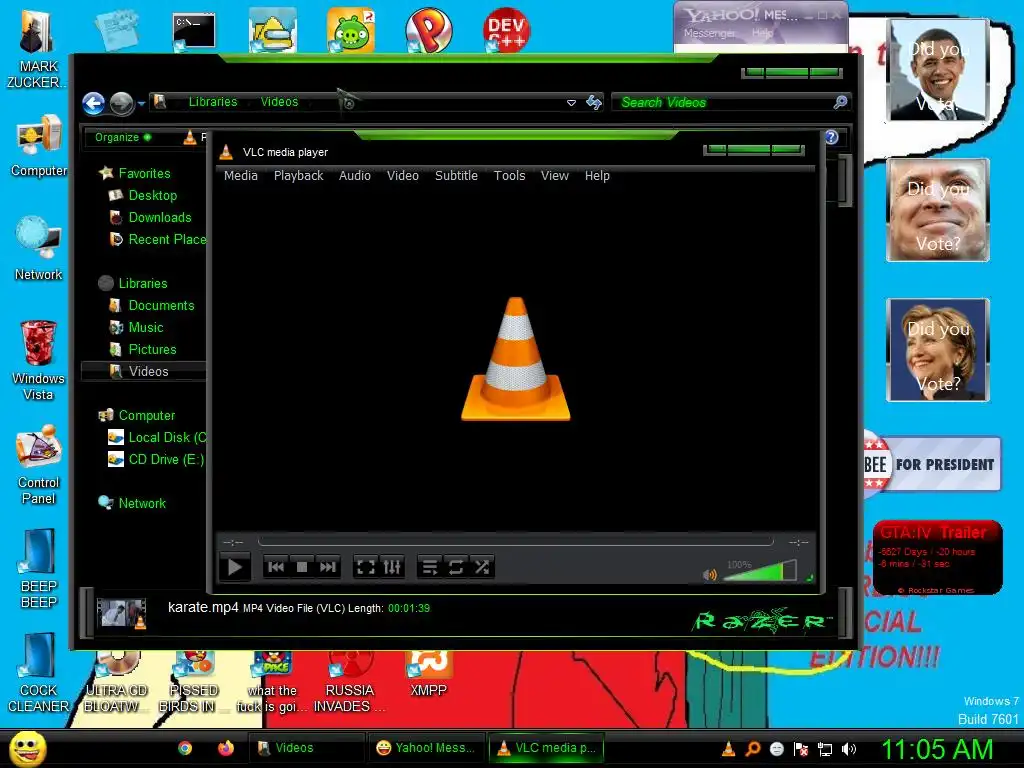This screenshot has width=1024, height=768.
Task: Start playback with VLC play button
Action: point(234,567)
